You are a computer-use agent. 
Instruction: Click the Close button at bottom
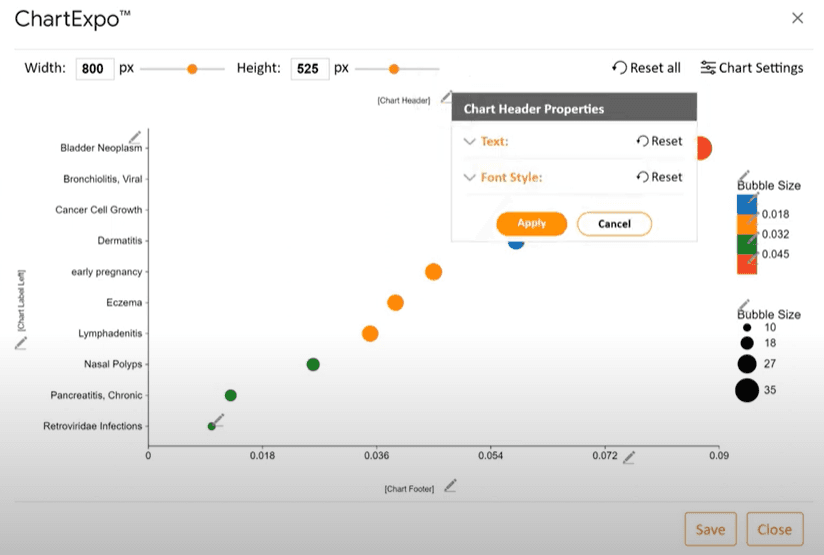[x=775, y=529]
